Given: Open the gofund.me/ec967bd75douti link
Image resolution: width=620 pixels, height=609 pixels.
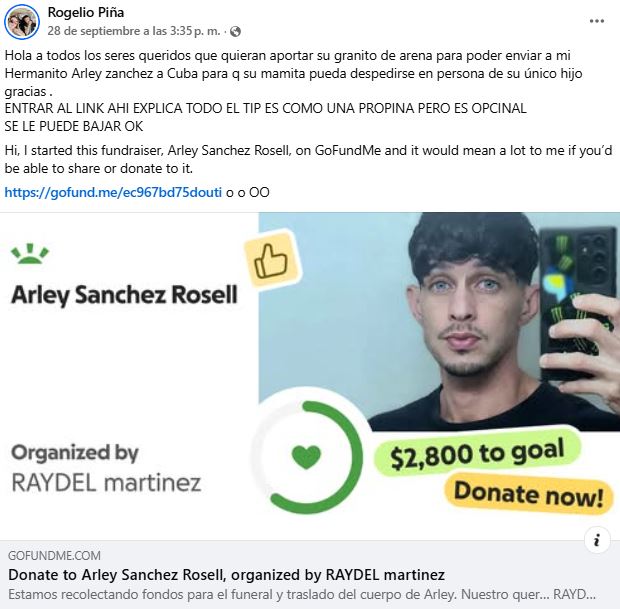Looking at the screenshot, I should click(113, 192).
